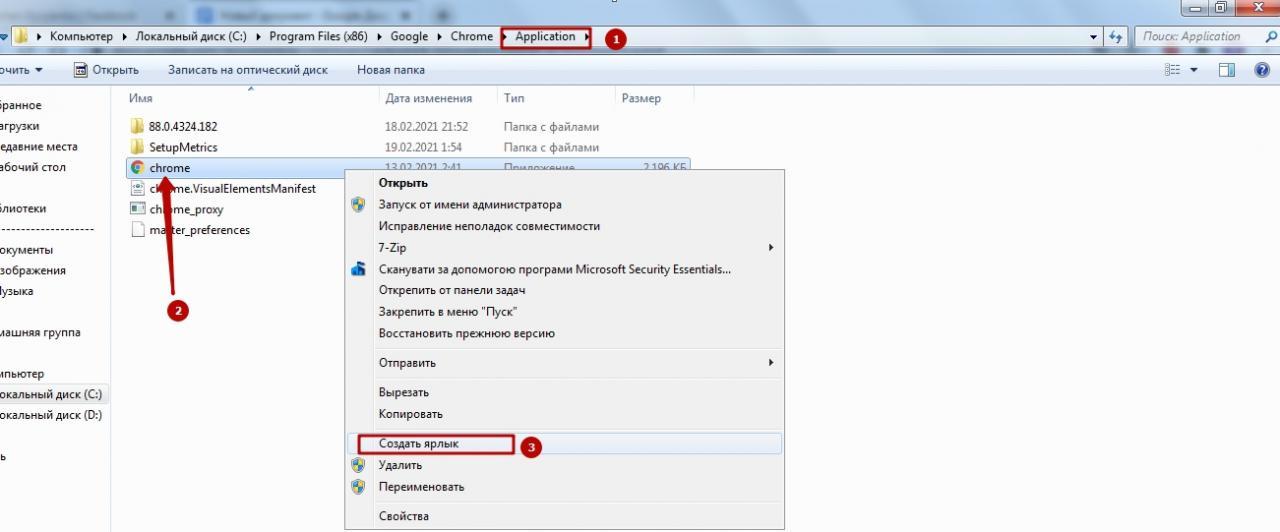The width and height of the screenshot is (1280, 532).
Task: Open the documents library sidebar item
Action: (27, 250)
